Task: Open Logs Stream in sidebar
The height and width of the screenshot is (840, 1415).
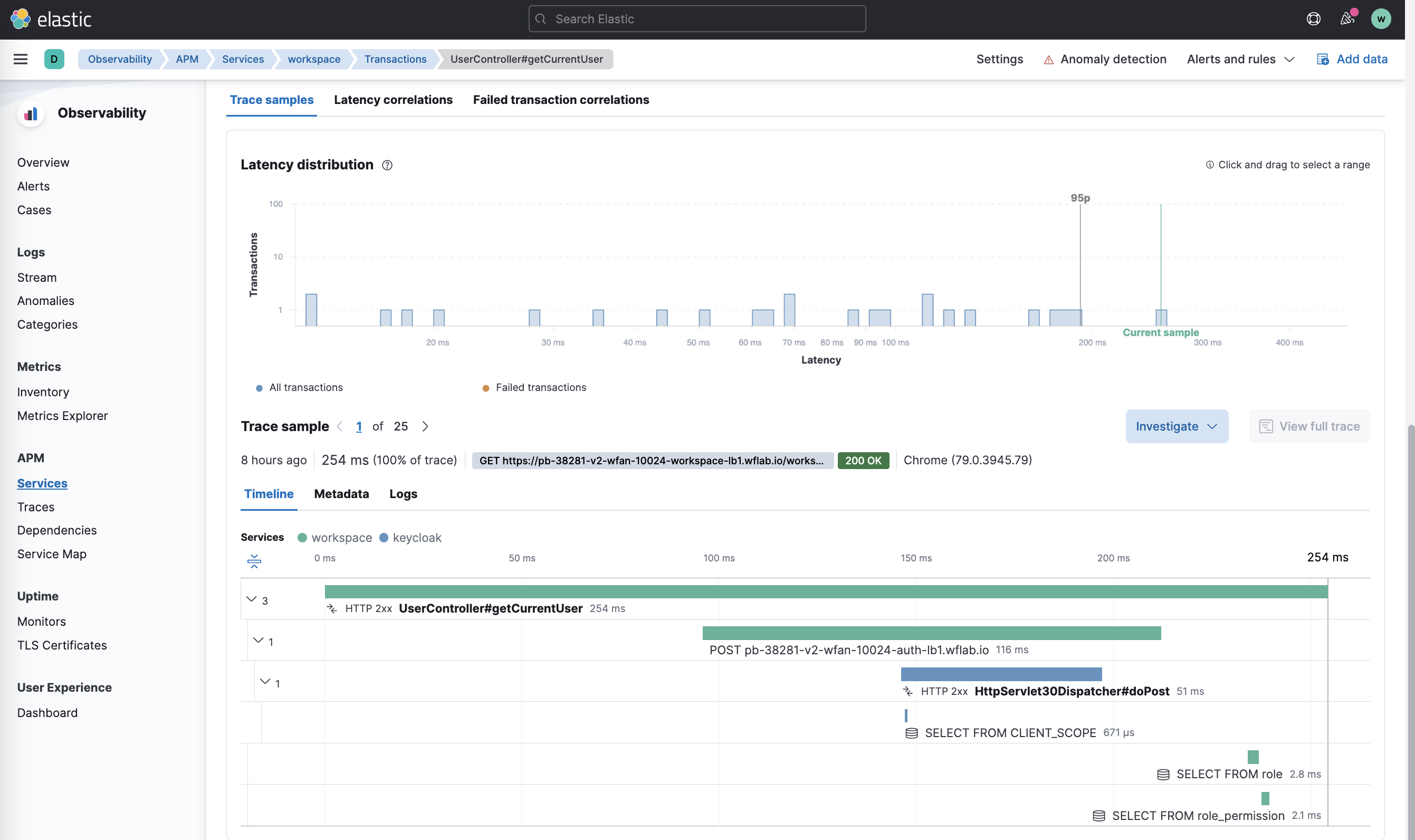Action: (37, 278)
